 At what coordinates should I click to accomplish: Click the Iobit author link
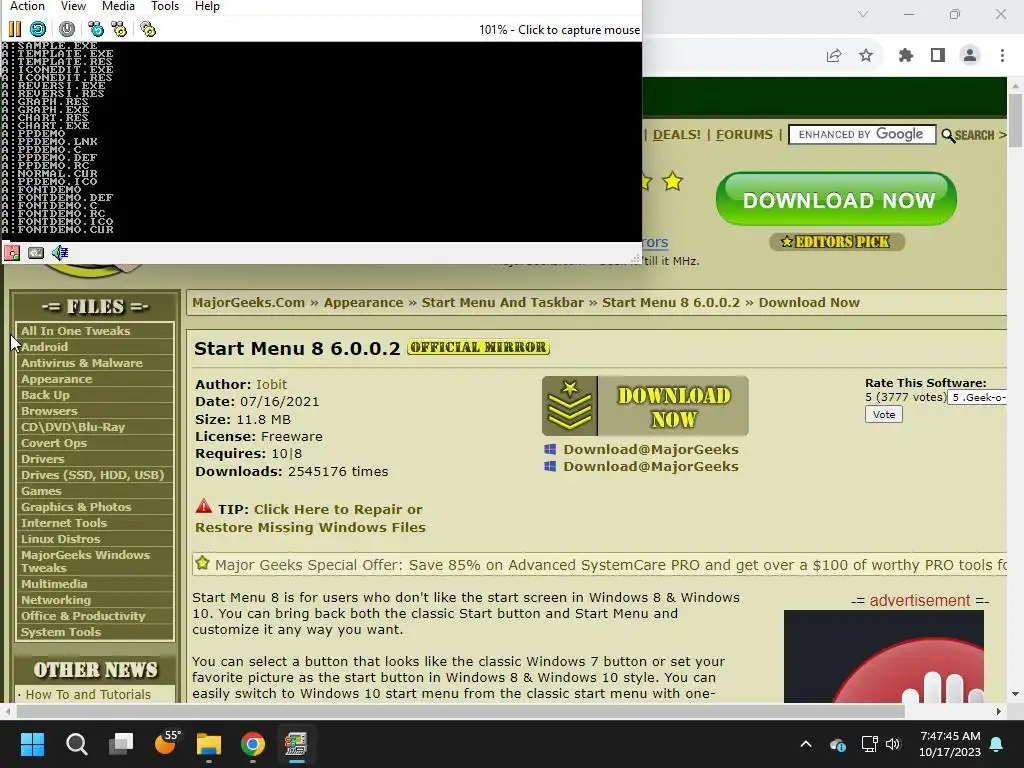(271, 385)
